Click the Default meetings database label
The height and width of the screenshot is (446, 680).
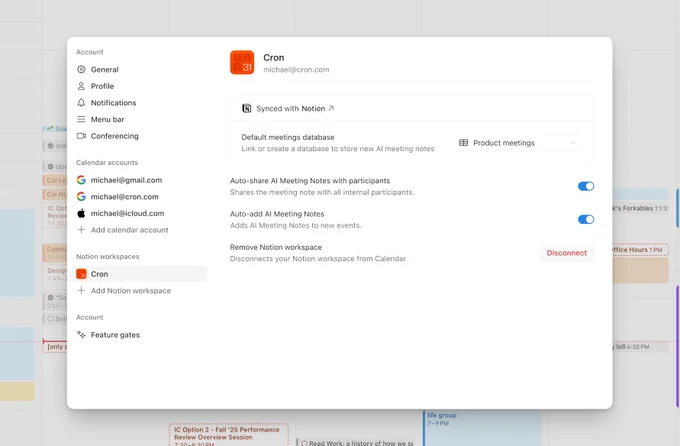point(288,137)
